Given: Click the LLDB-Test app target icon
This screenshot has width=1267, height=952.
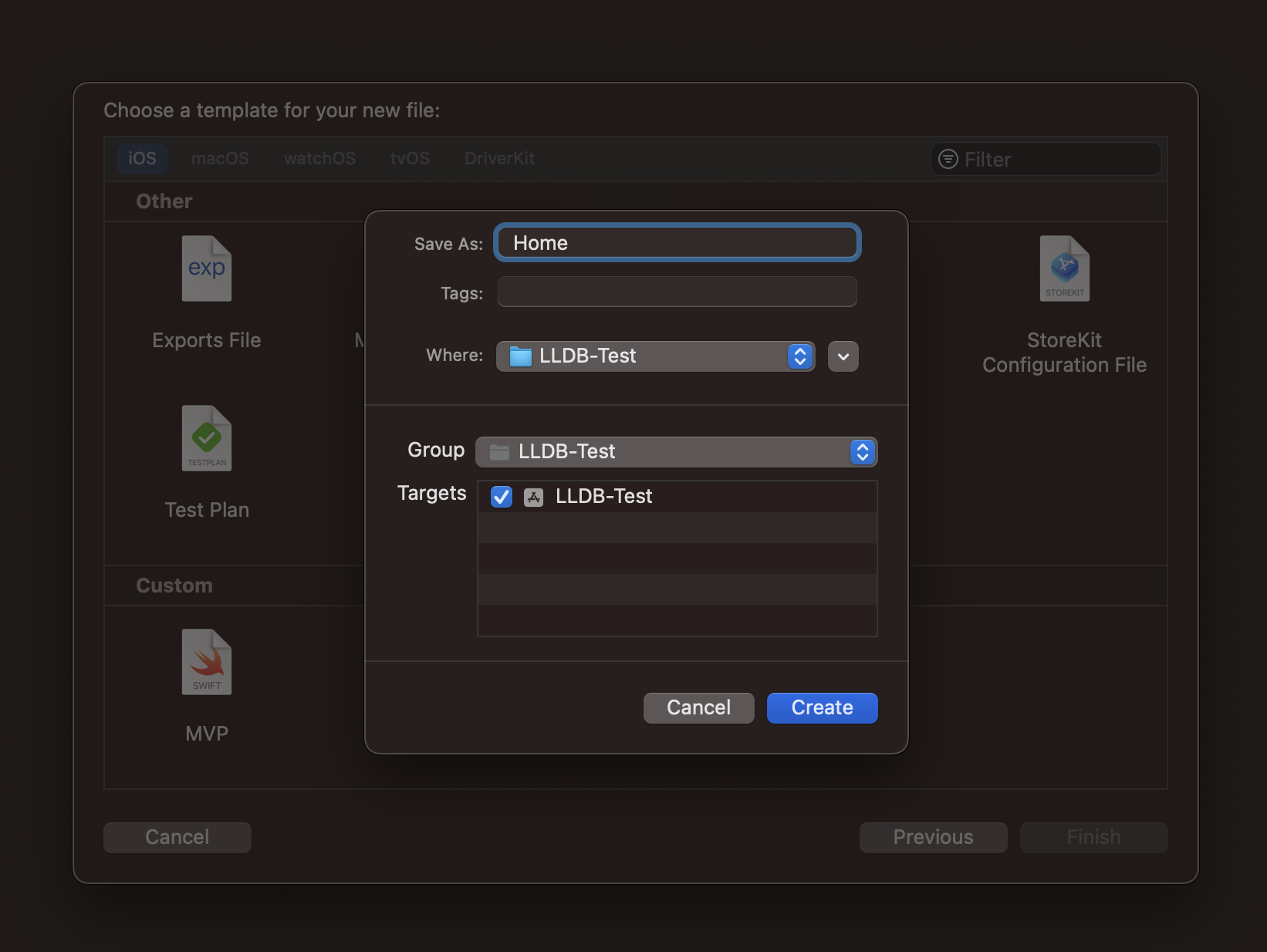Looking at the screenshot, I should point(533,497).
